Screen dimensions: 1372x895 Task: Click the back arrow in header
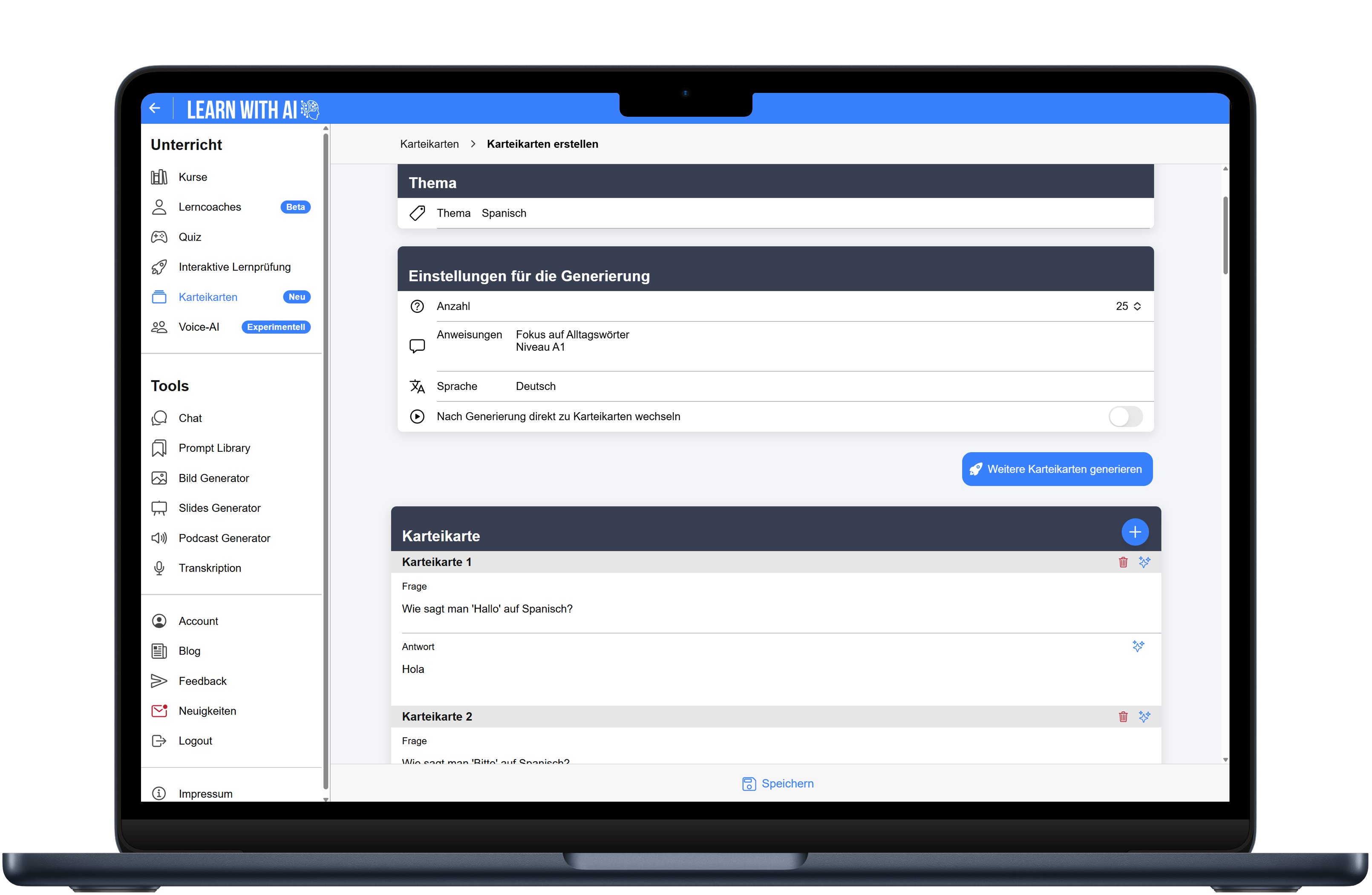(155, 108)
